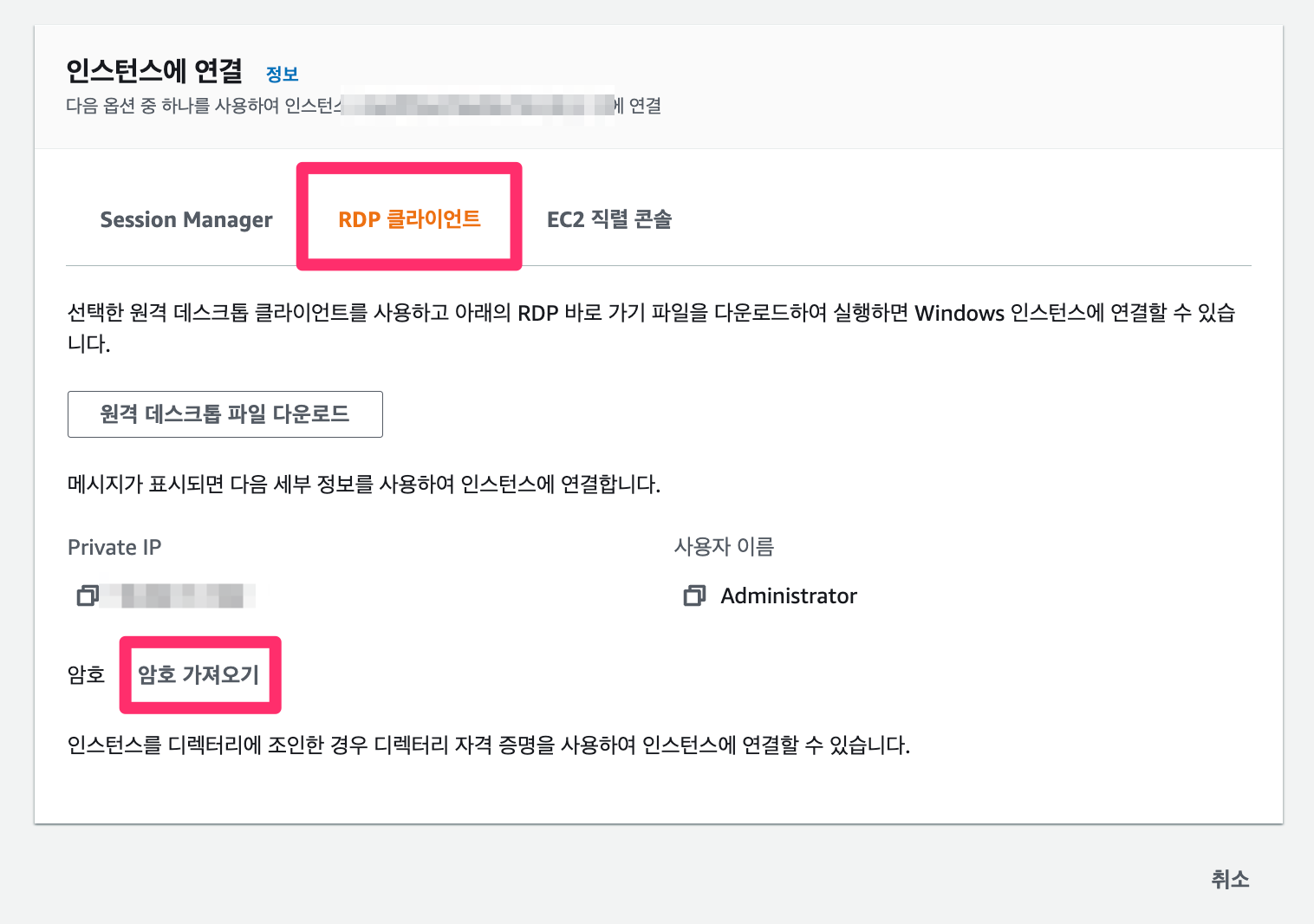Click the copy icon beside Administrator
The width and height of the screenshot is (1314, 924).
pyautogui.click(x=694, y=595)
